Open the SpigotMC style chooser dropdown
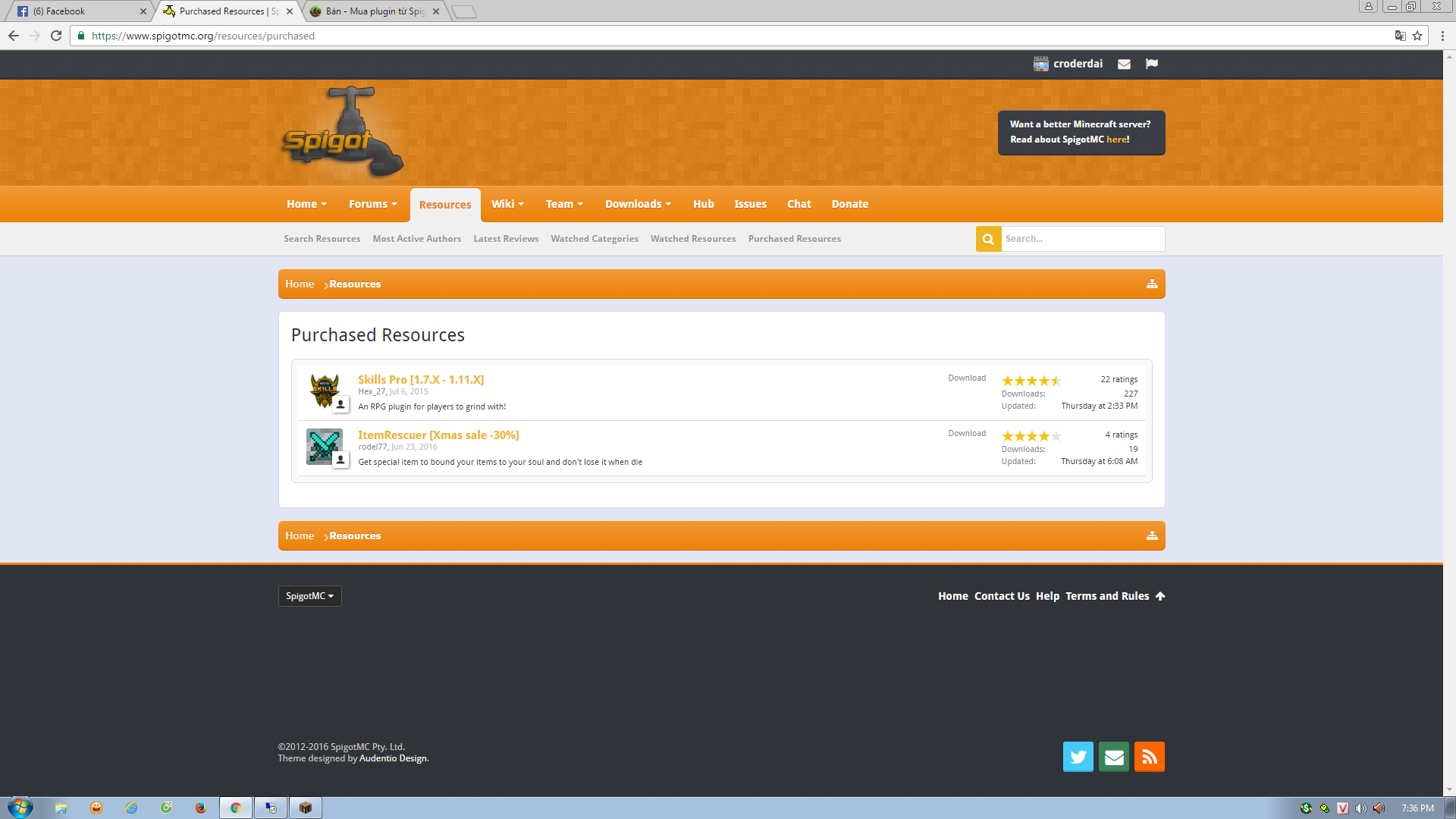Image resolution: width=1456 pixels, height=819 pixels. coord(309,596)
